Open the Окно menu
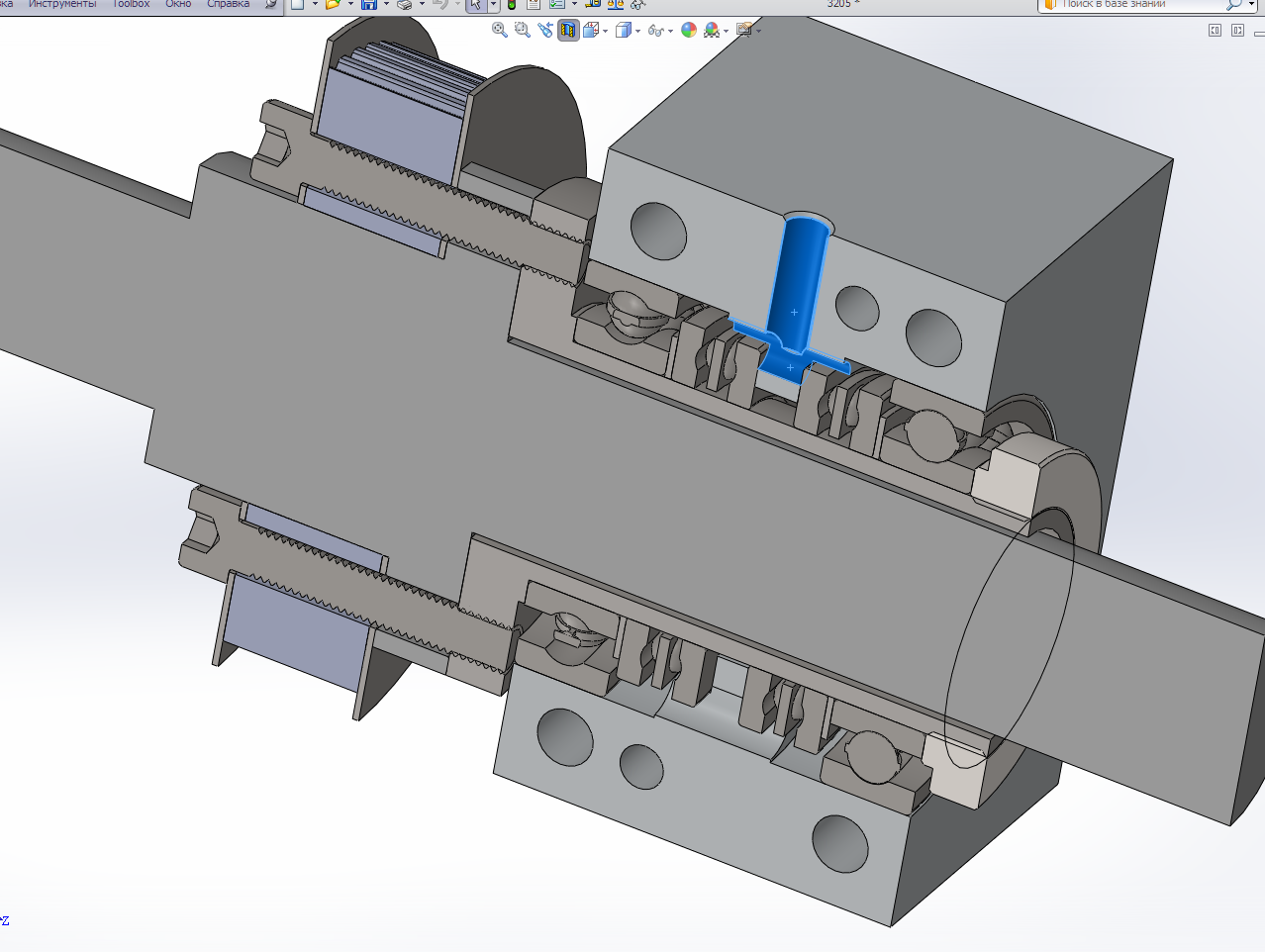This screenshot has width=1265, height=952. click(178, 4)
